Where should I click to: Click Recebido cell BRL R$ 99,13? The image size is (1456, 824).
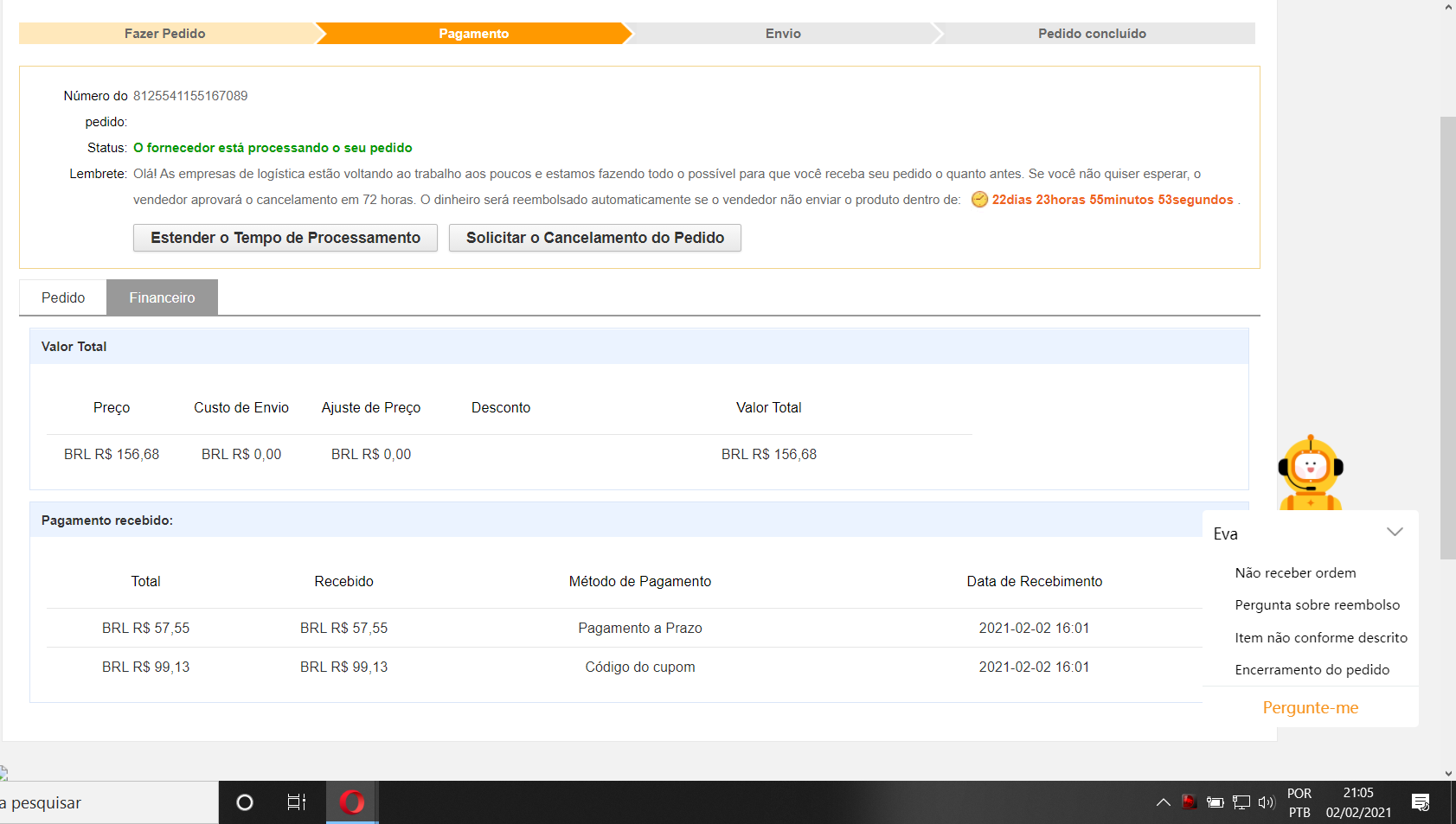point(344,667)
